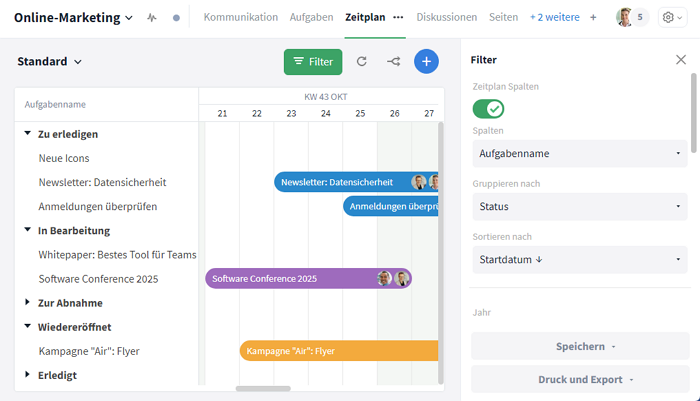Click the activity pulse icon
This screenshot has width=700, height=401.
[x=152, y=18]
